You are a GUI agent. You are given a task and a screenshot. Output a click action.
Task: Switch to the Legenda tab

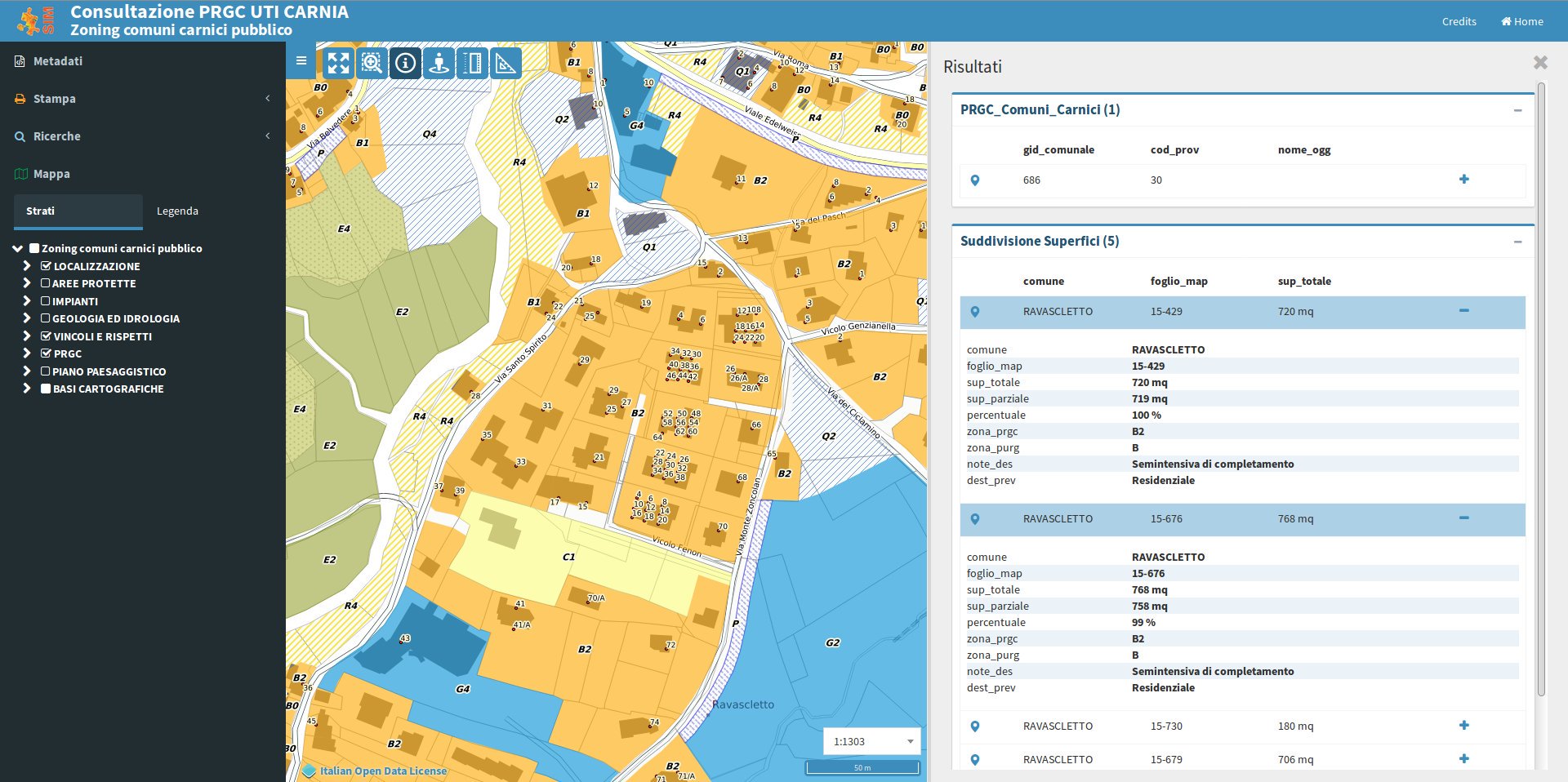pyautogui.click(x=177, y=211)
